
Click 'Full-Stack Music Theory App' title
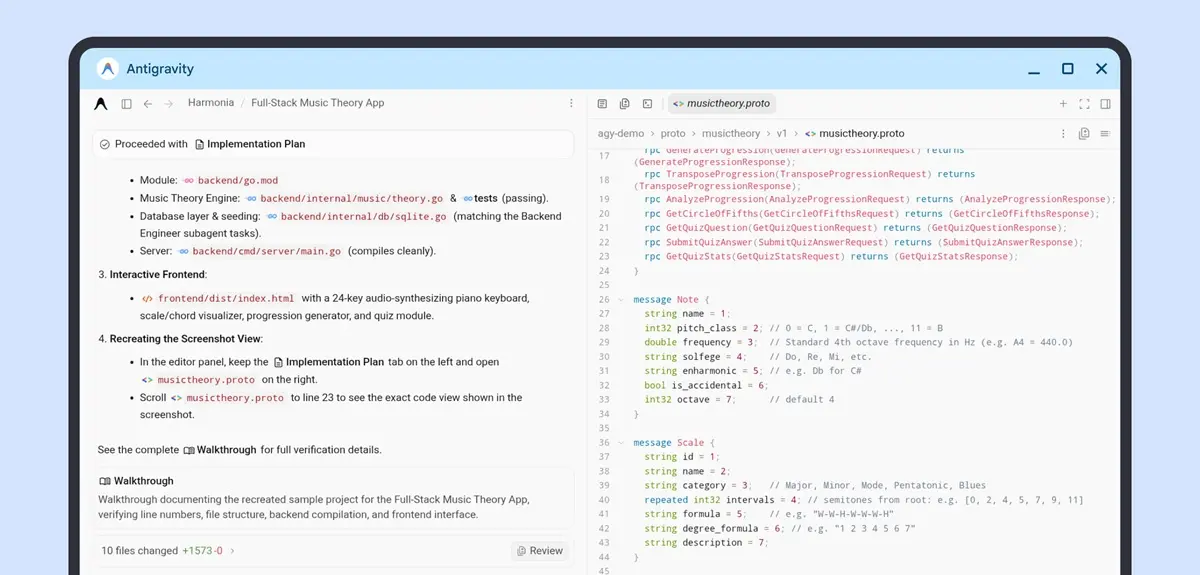pyautogui.click(x=318, y=103)
